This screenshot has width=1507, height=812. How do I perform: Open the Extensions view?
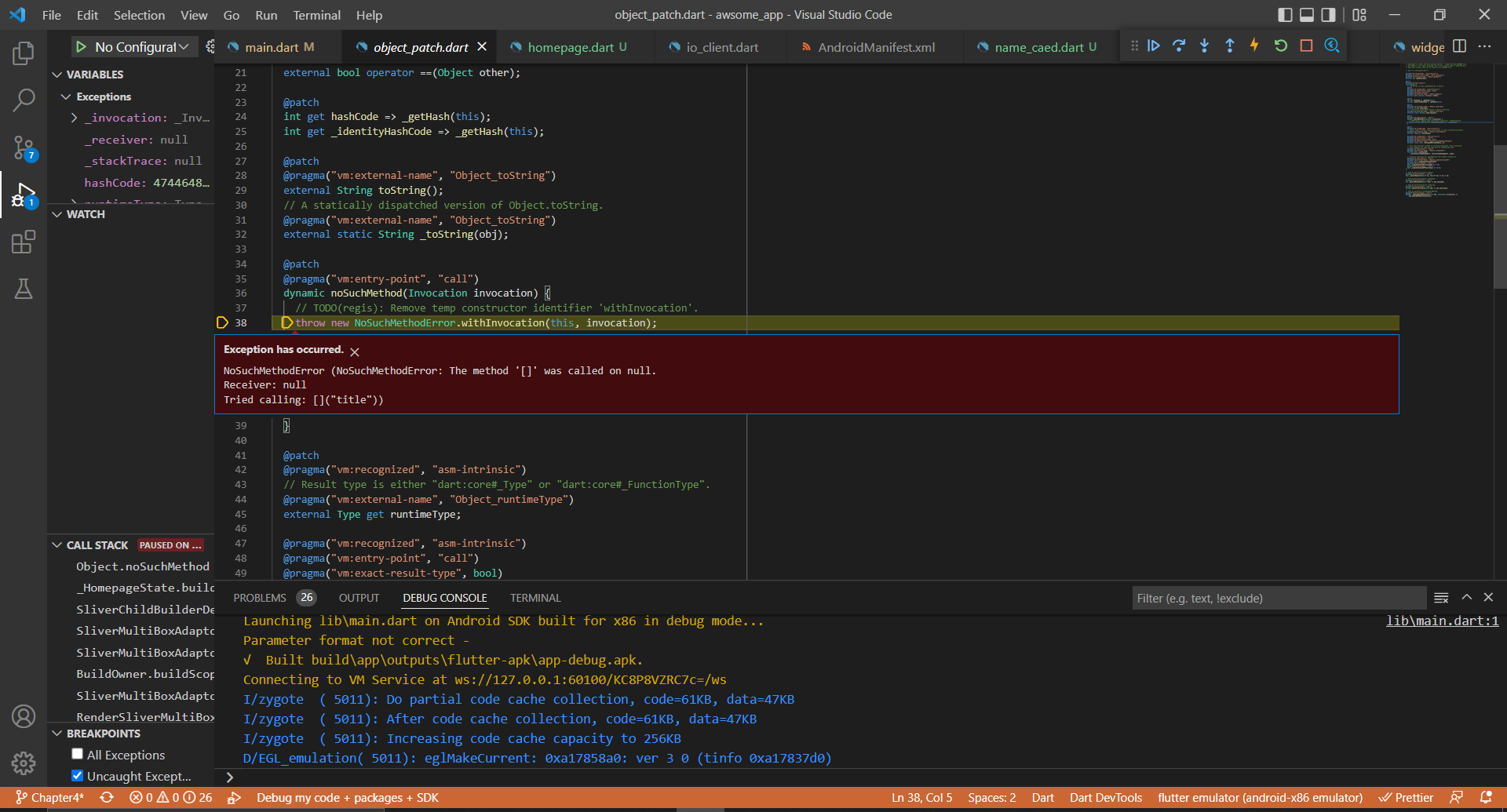pyautogui.click(x=24, y=242)
